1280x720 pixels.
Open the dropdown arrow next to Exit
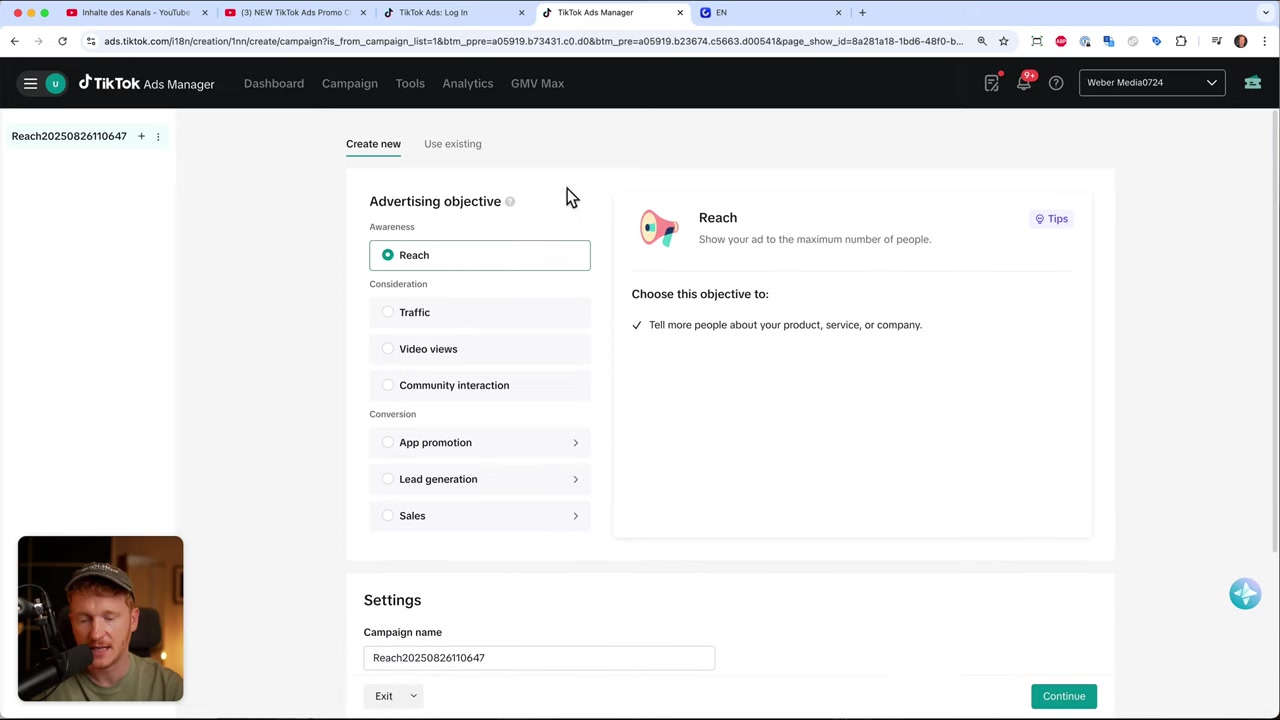[x=413, y=696]
